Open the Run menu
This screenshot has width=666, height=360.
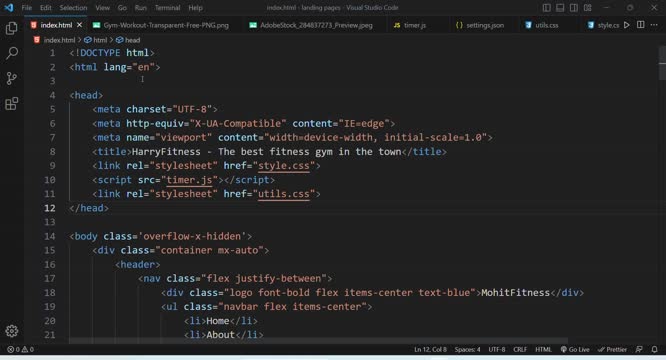point(141,8)
